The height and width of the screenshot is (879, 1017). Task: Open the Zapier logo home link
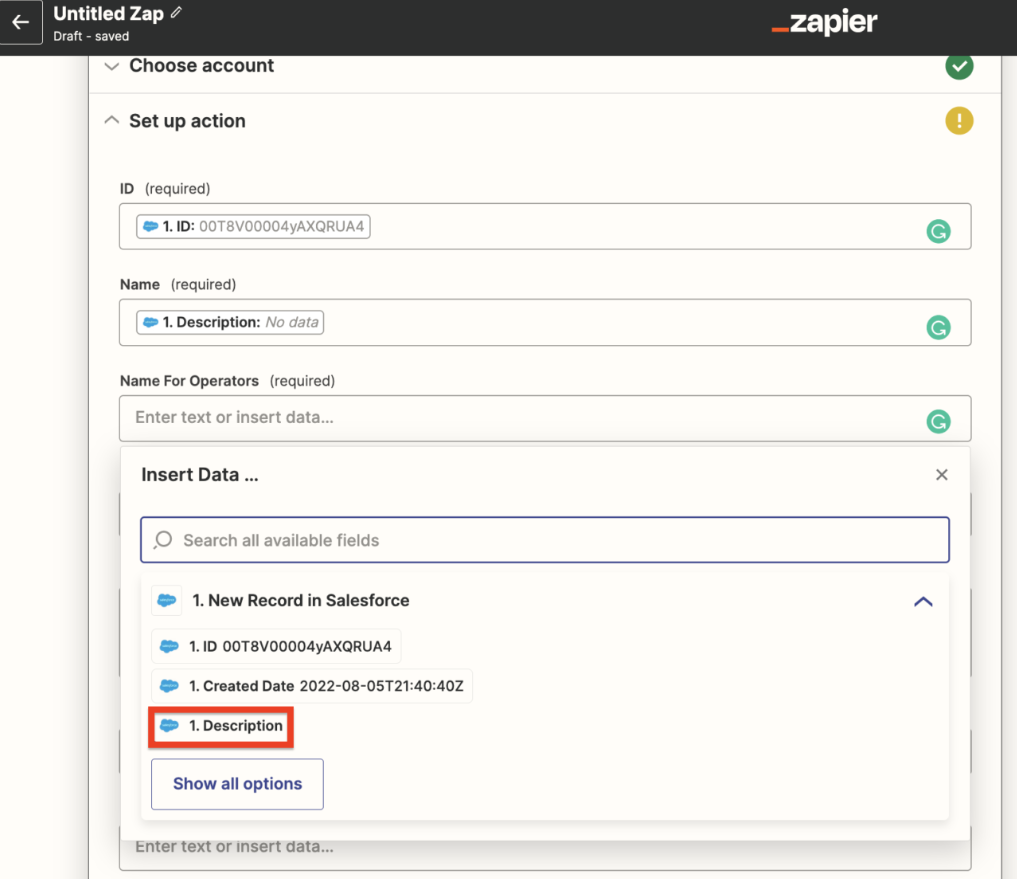coord(824,23)
